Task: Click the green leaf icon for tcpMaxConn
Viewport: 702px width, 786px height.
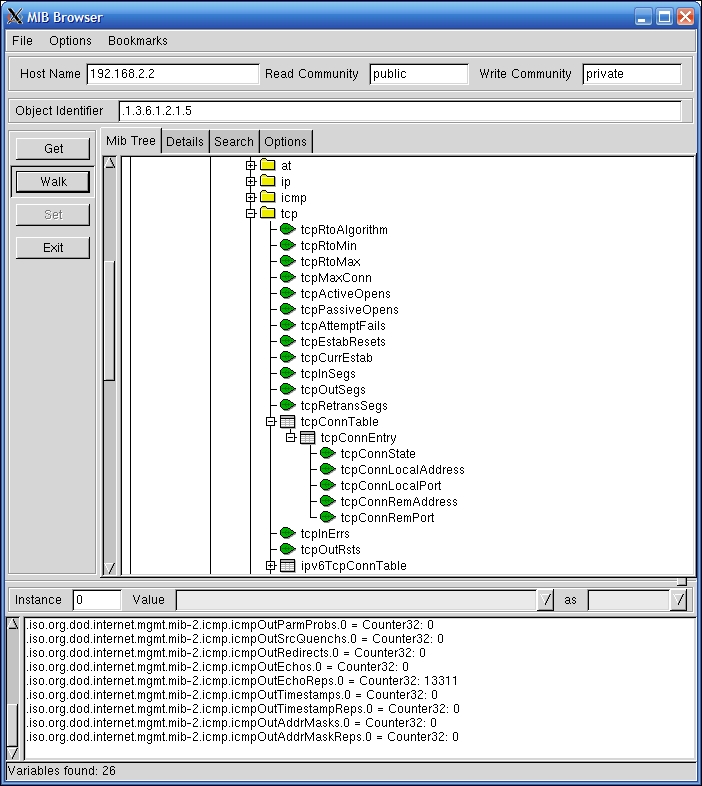Action: 288,277
